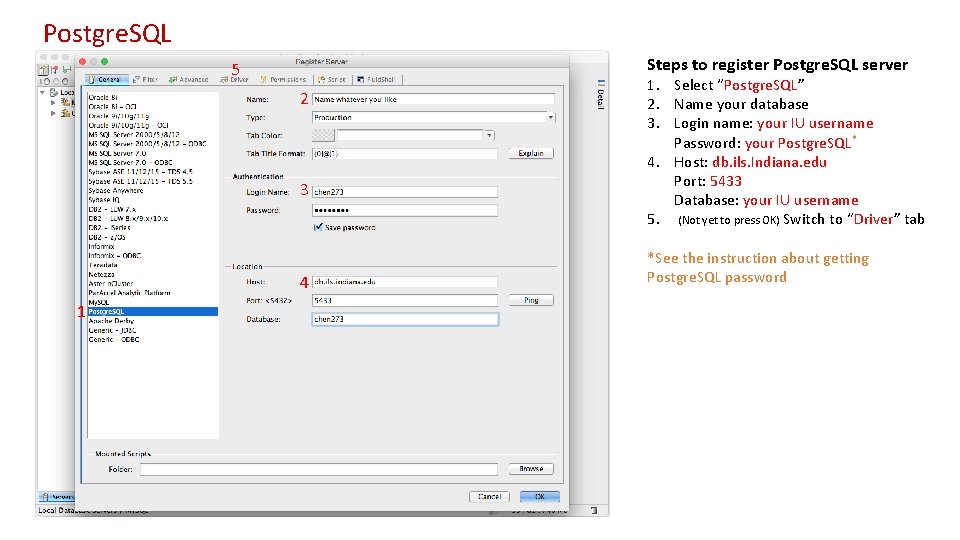The width and height of the screenshot is (960, 540).
Task: Open the Type Production dropdown
Action: pyautogui.click(x=433, y=118)
